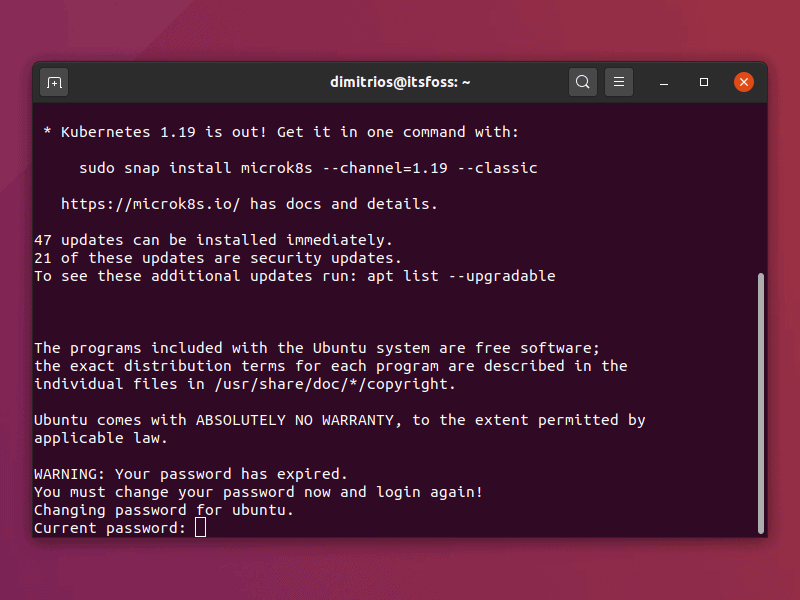Click the You must change your password line
The width and height of the screenshot is (800, 600).
pos(258,492)
